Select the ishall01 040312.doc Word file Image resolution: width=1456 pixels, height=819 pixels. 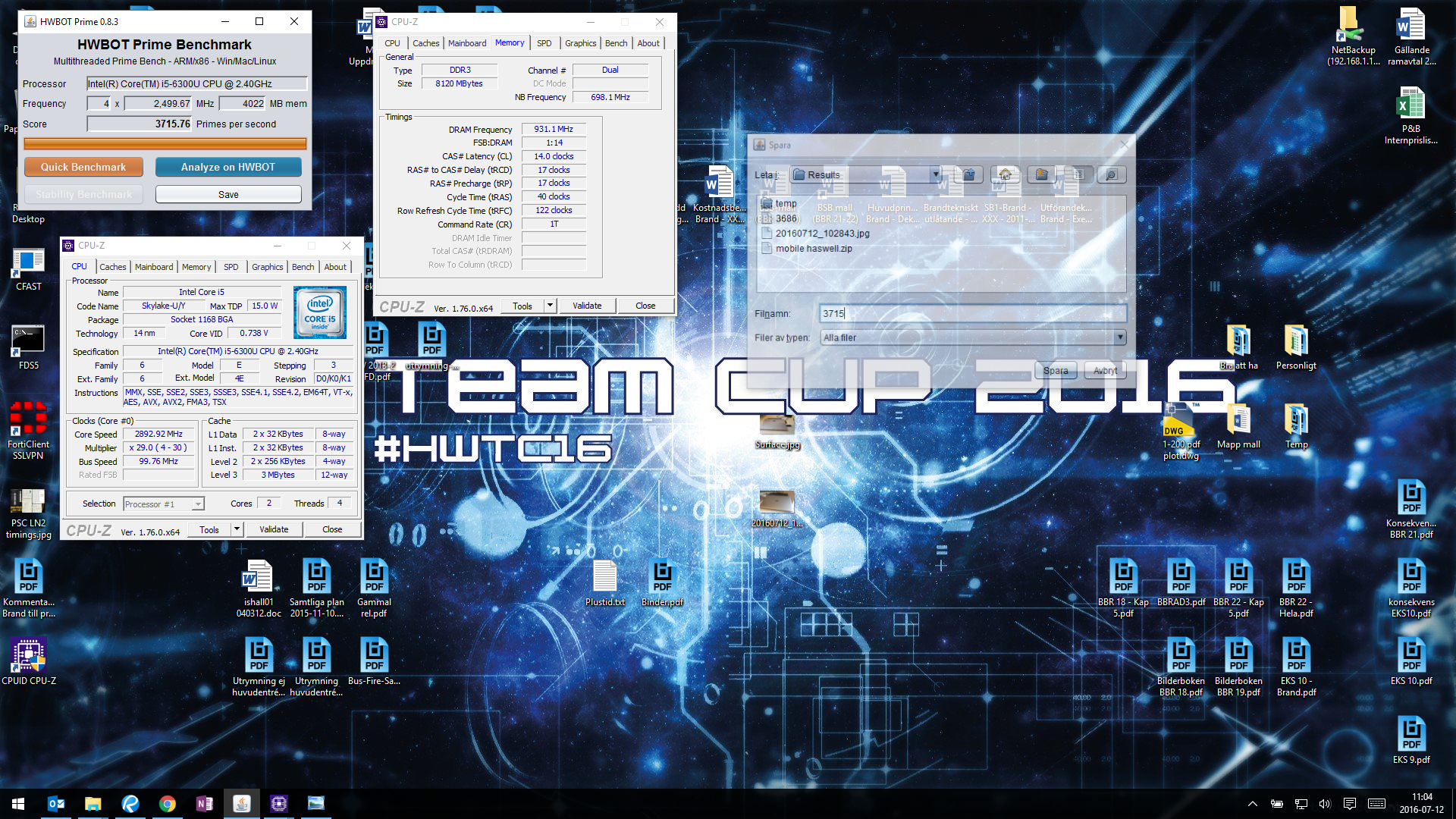pos(259,588)
